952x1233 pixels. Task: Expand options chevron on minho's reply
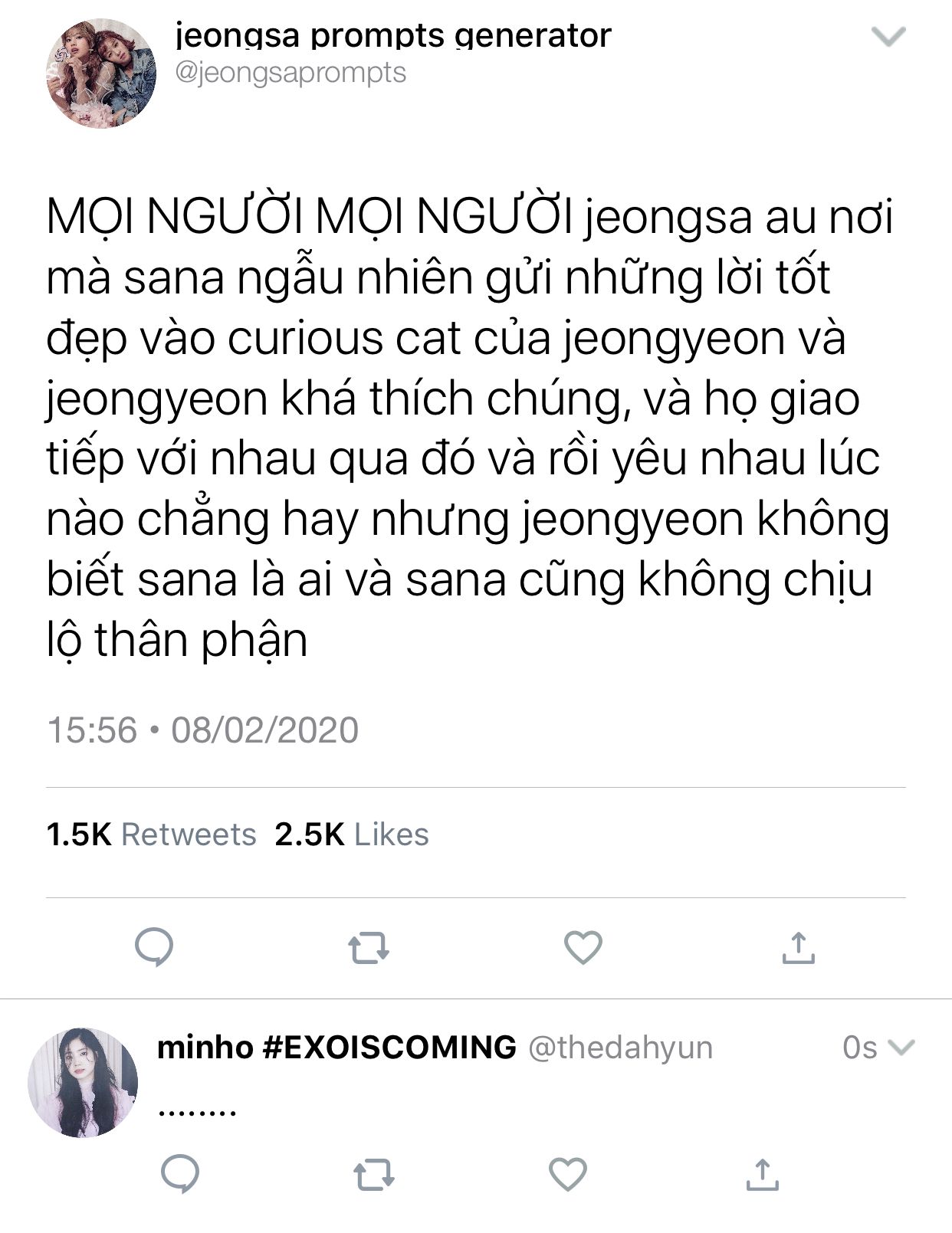point(901,1047)
